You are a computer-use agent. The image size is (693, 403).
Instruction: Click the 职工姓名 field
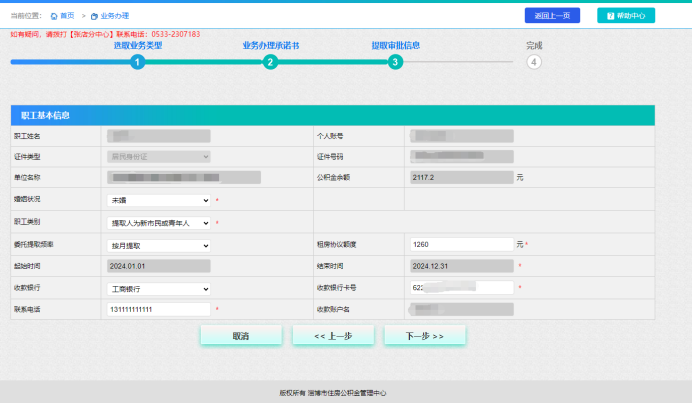159,136
